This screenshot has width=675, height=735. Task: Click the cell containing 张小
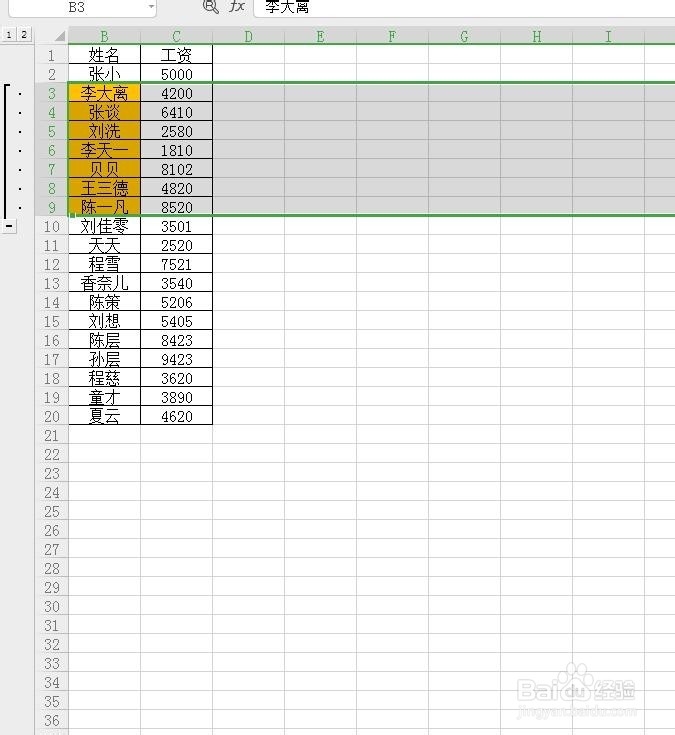pos(105,74)
